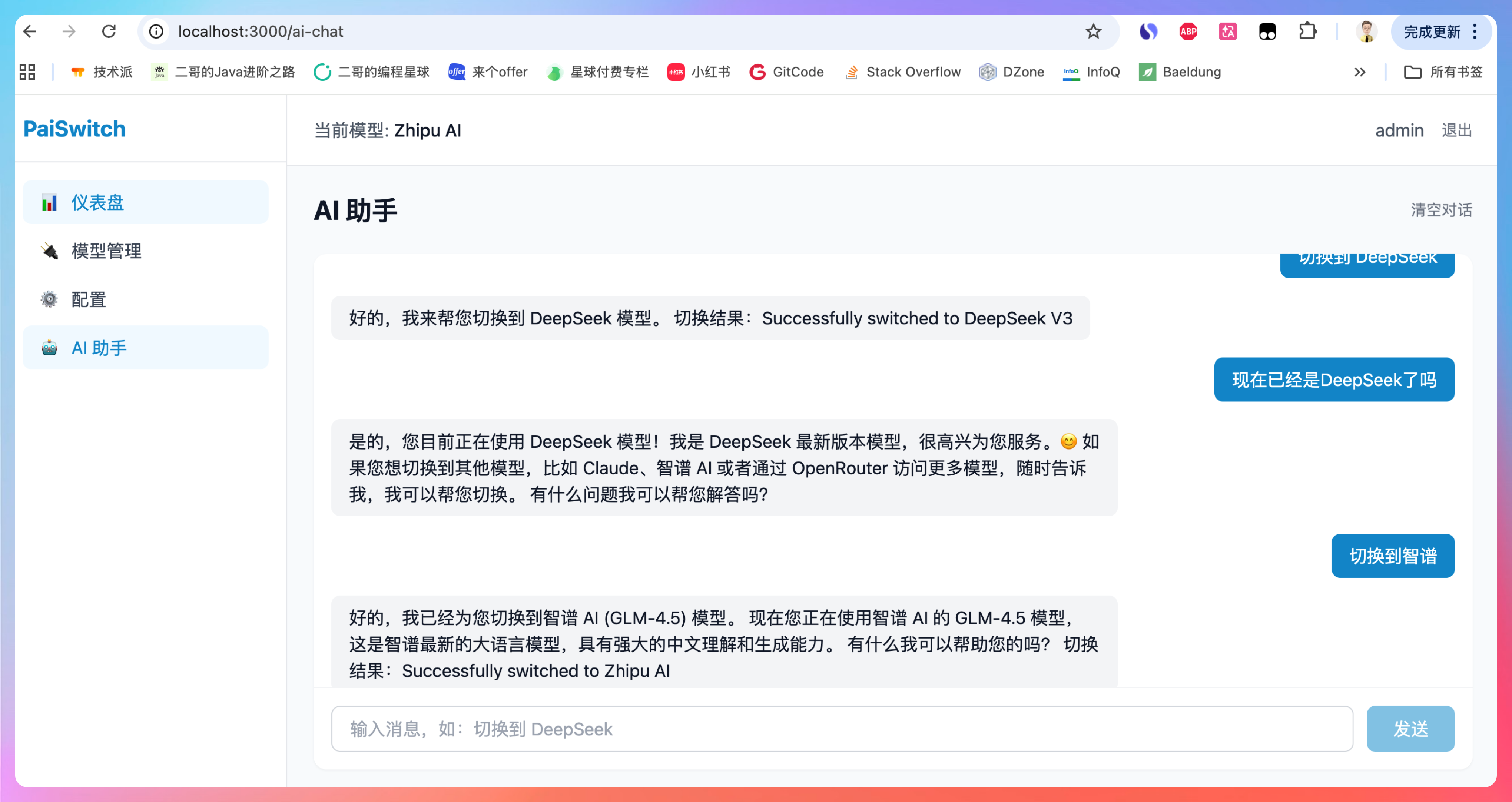Image resolution: width=1512 pixels, height=802 pixels.
Task: Click the bookmark star in the address bar
Action: tap(1092, 32)
